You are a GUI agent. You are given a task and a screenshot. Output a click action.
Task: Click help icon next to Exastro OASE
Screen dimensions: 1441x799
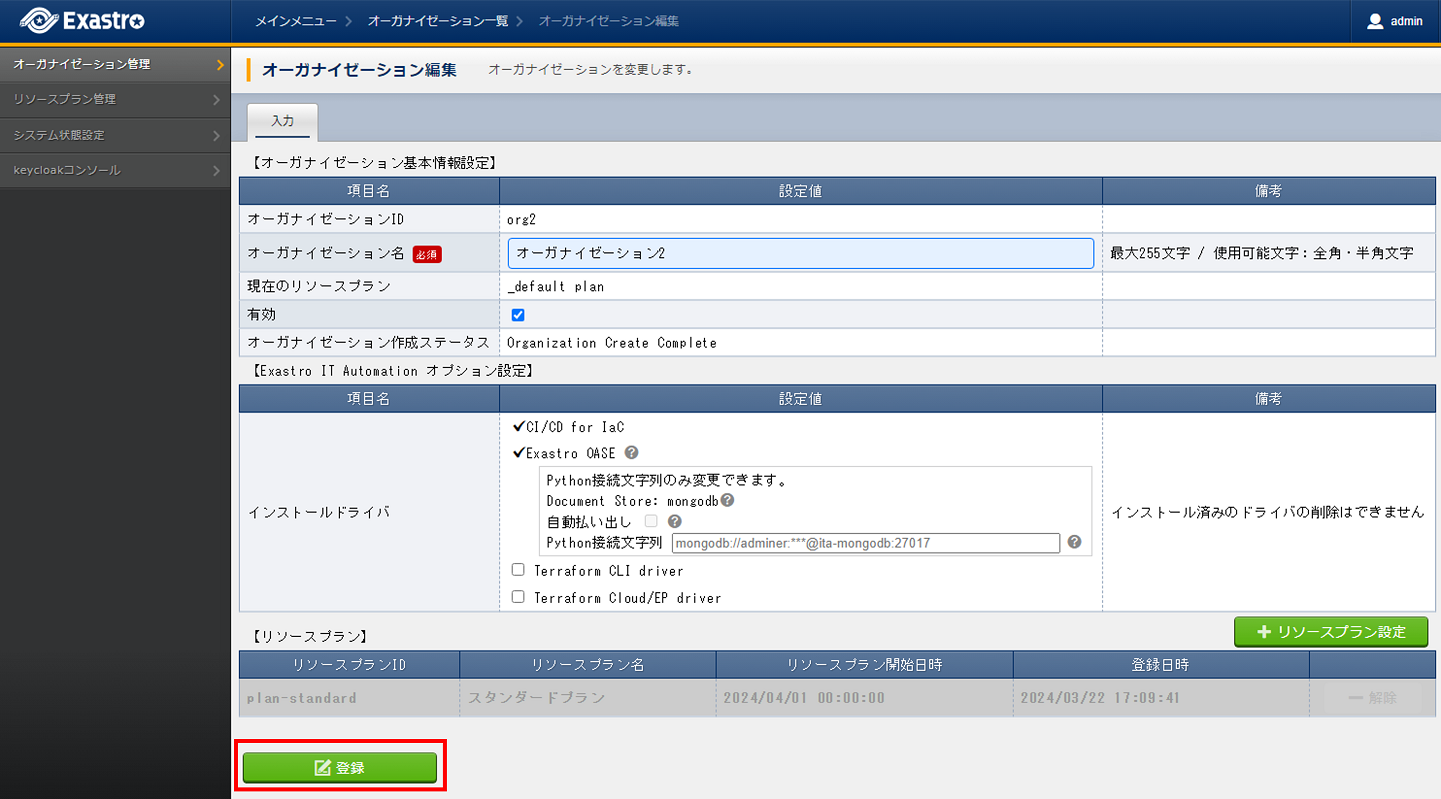tap(631, 453)
